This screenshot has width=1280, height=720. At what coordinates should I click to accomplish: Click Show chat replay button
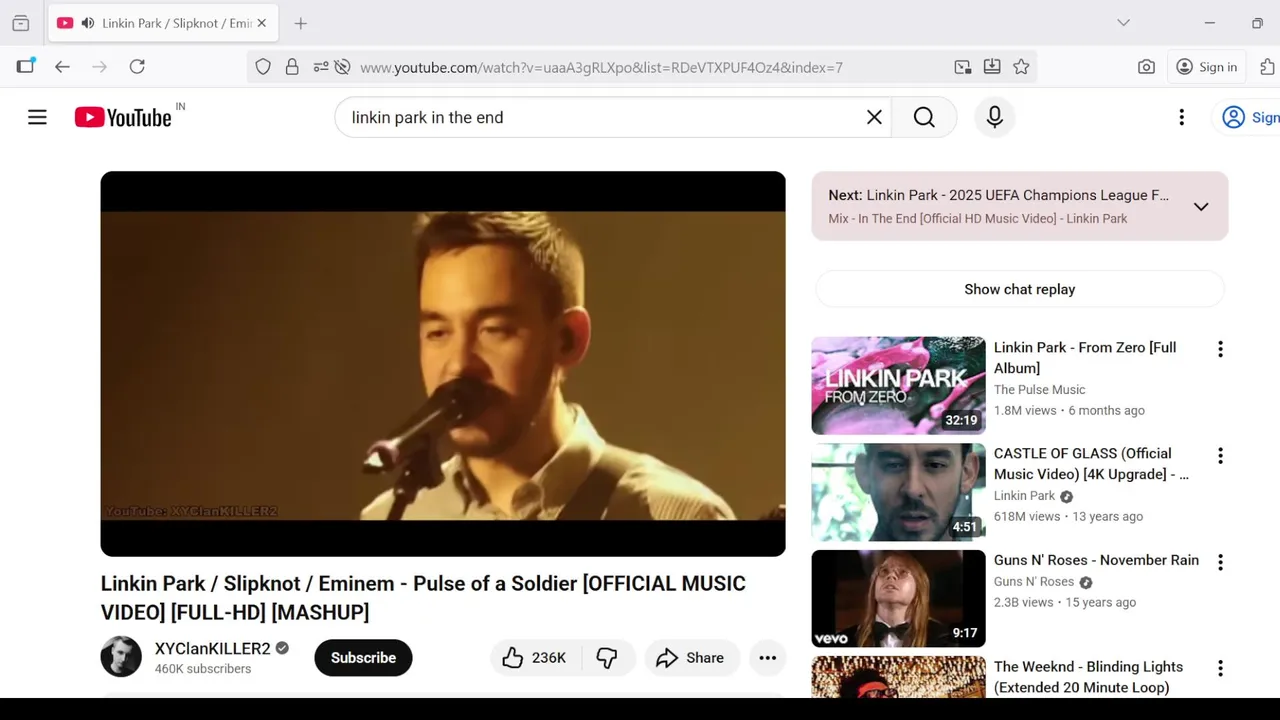(x=1019, y=289)
